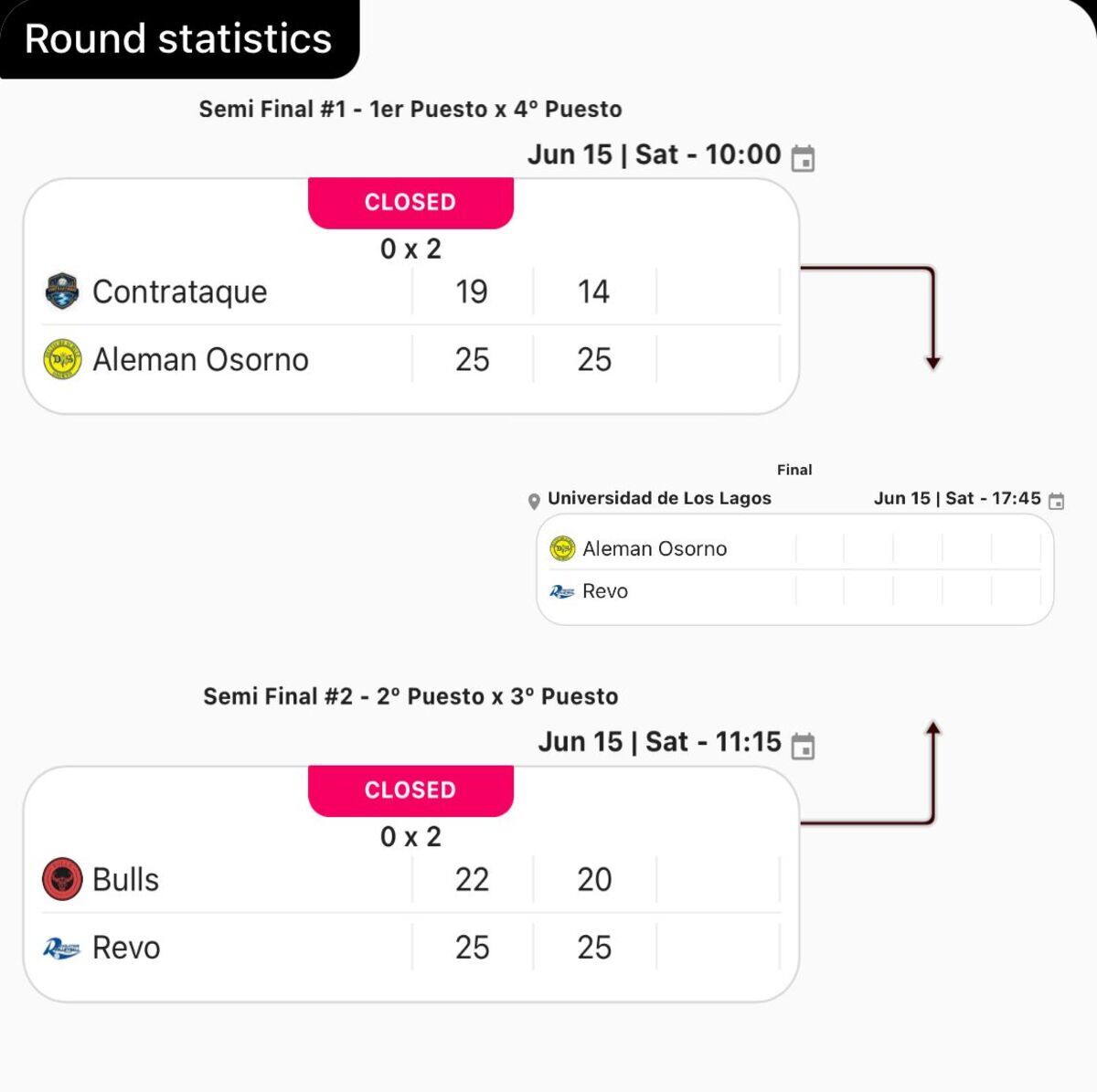Click the calendar icon beside Jun 15 10:00

click(x=803, y=158)
